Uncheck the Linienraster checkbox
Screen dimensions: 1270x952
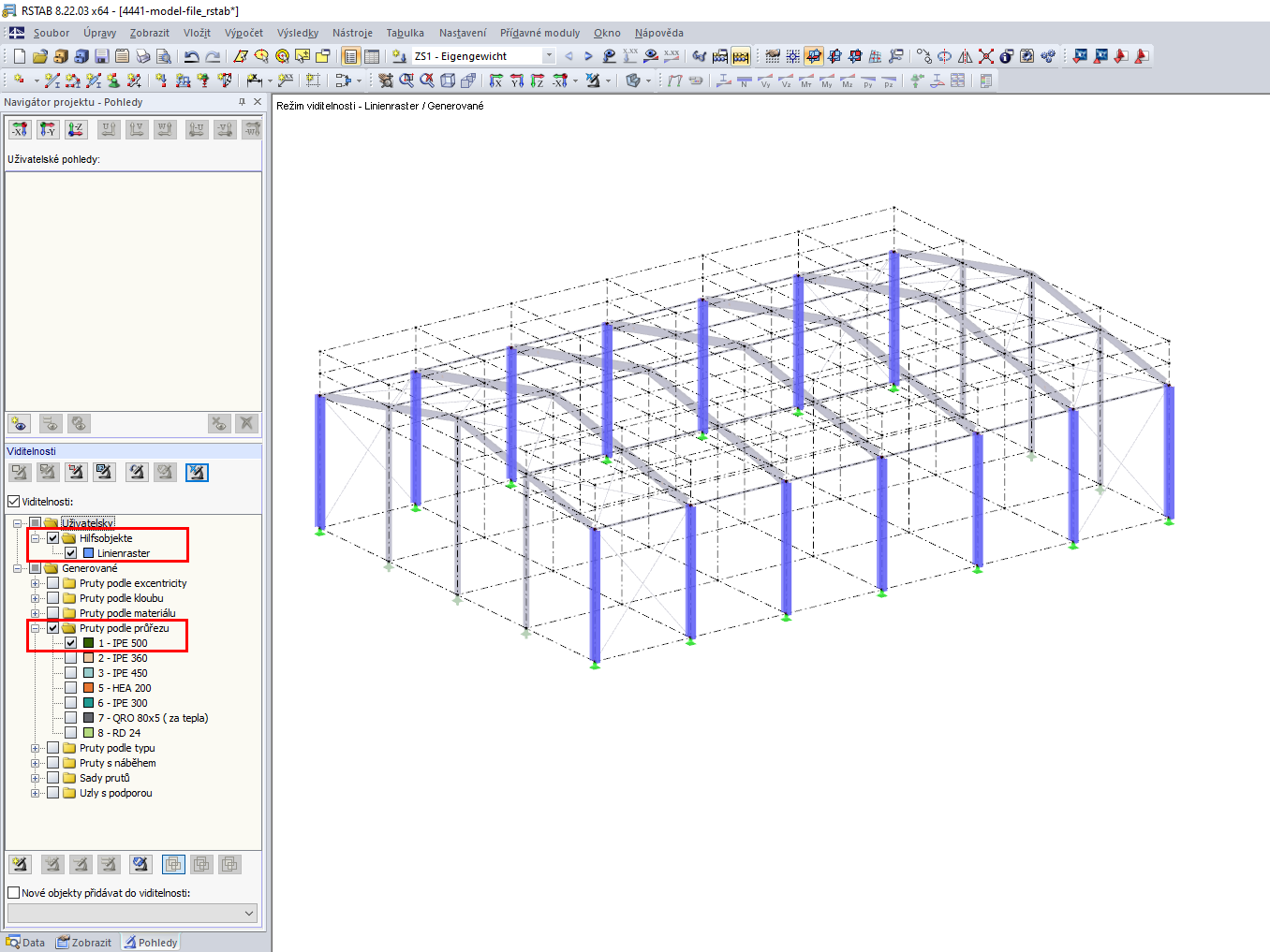click(x=71, y=553)
